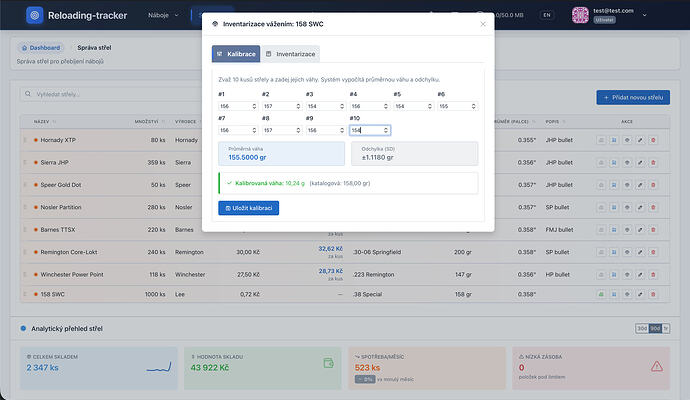Click the Uložit kalibraci button

(x=248, y=208)
